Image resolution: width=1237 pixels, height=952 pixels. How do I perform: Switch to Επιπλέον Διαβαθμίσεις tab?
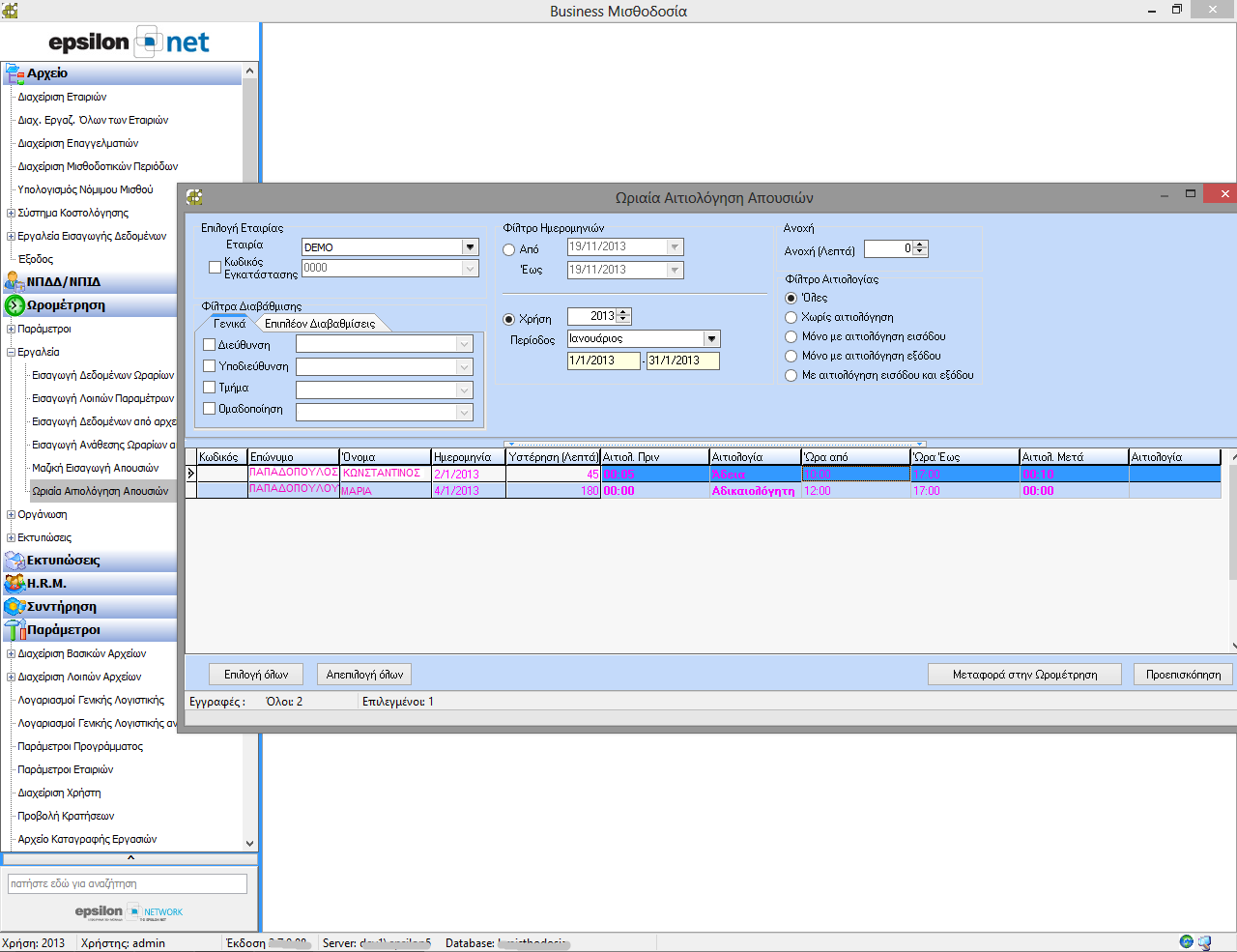pos(320,324)
